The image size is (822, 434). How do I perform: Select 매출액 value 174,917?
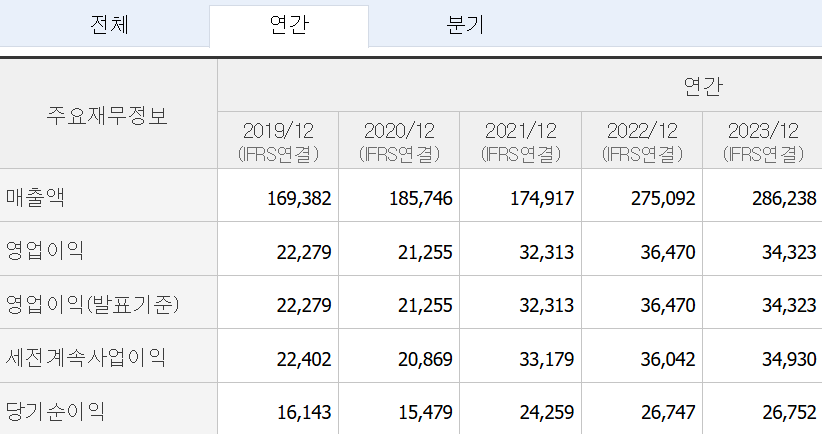(542, 199)
